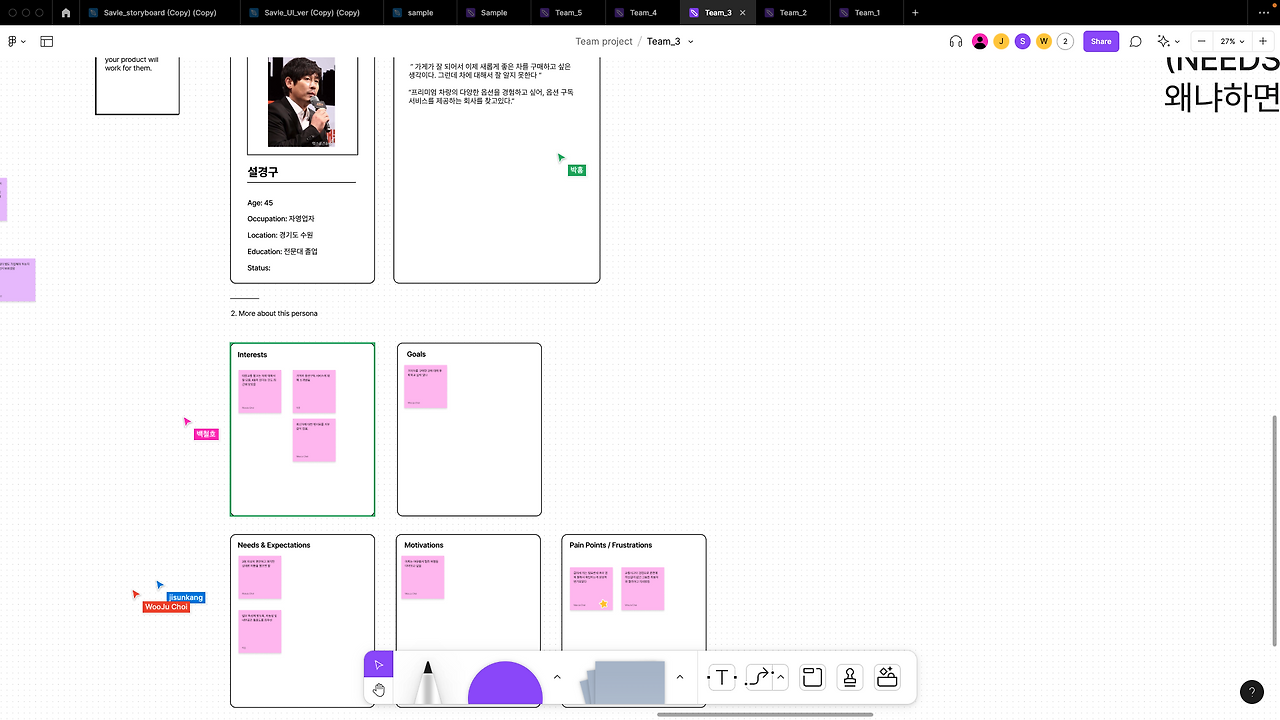
Task: Toggle the sidebar layout panel
Action: [46, 41]
